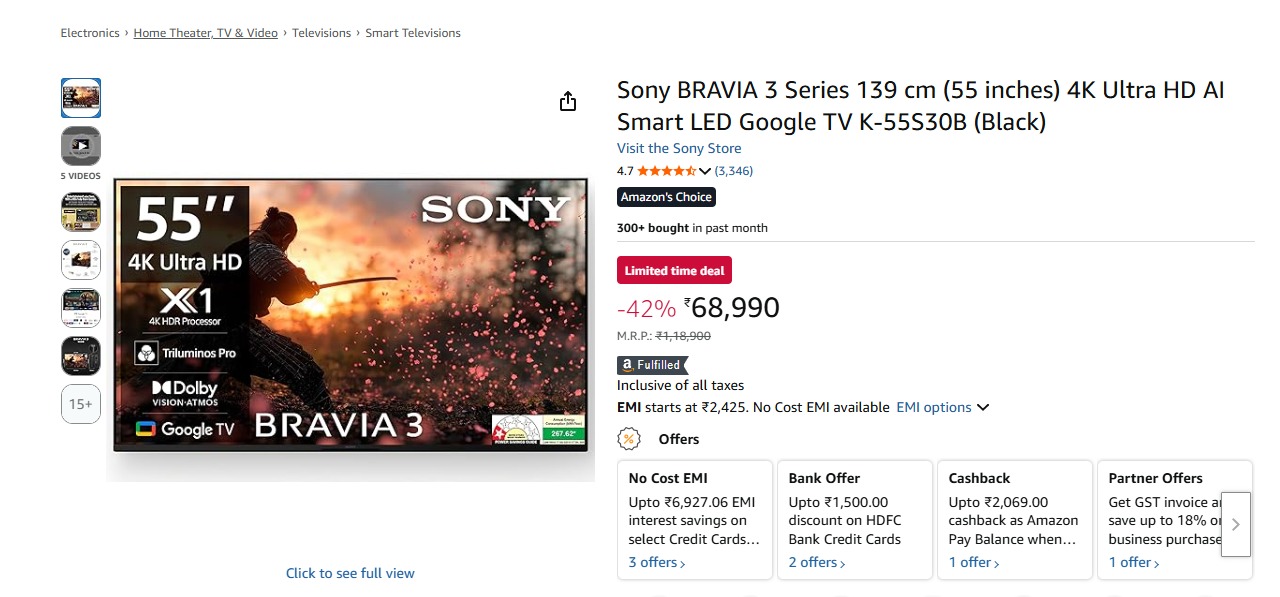The width and height of the screenshot is (1280, 597).
Task: Open the 3 offers No Cost EMI link
Action: coord(657,562)
